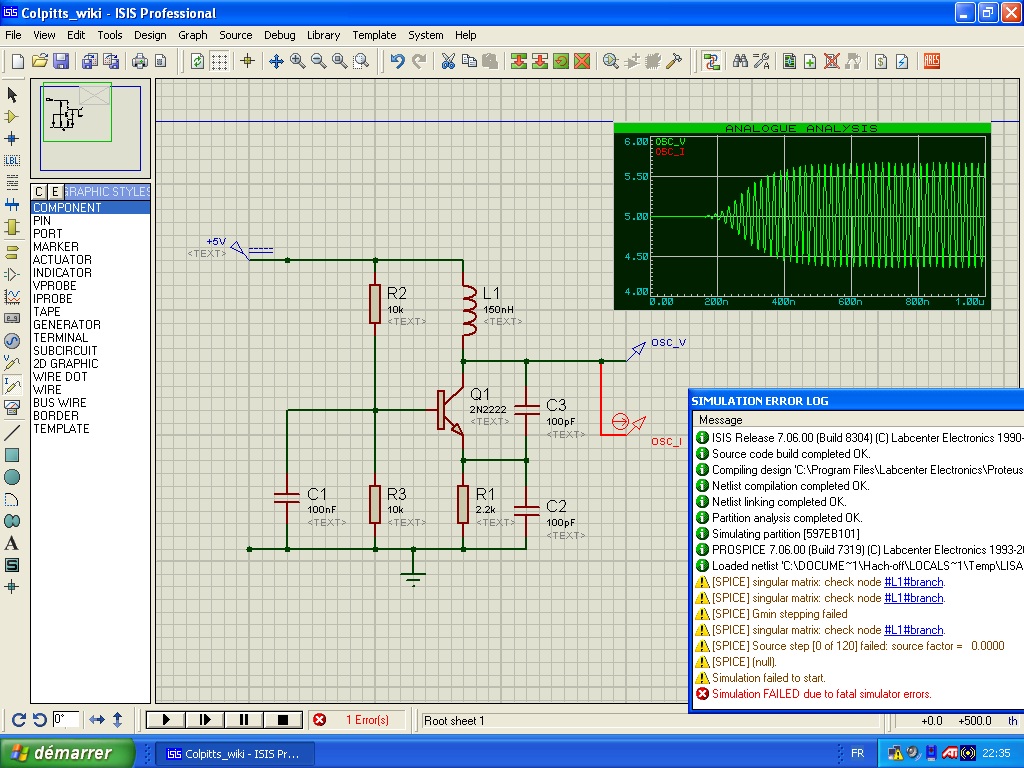
Task: Click the 1 Error(s) status button
Action: click(356, 720)
